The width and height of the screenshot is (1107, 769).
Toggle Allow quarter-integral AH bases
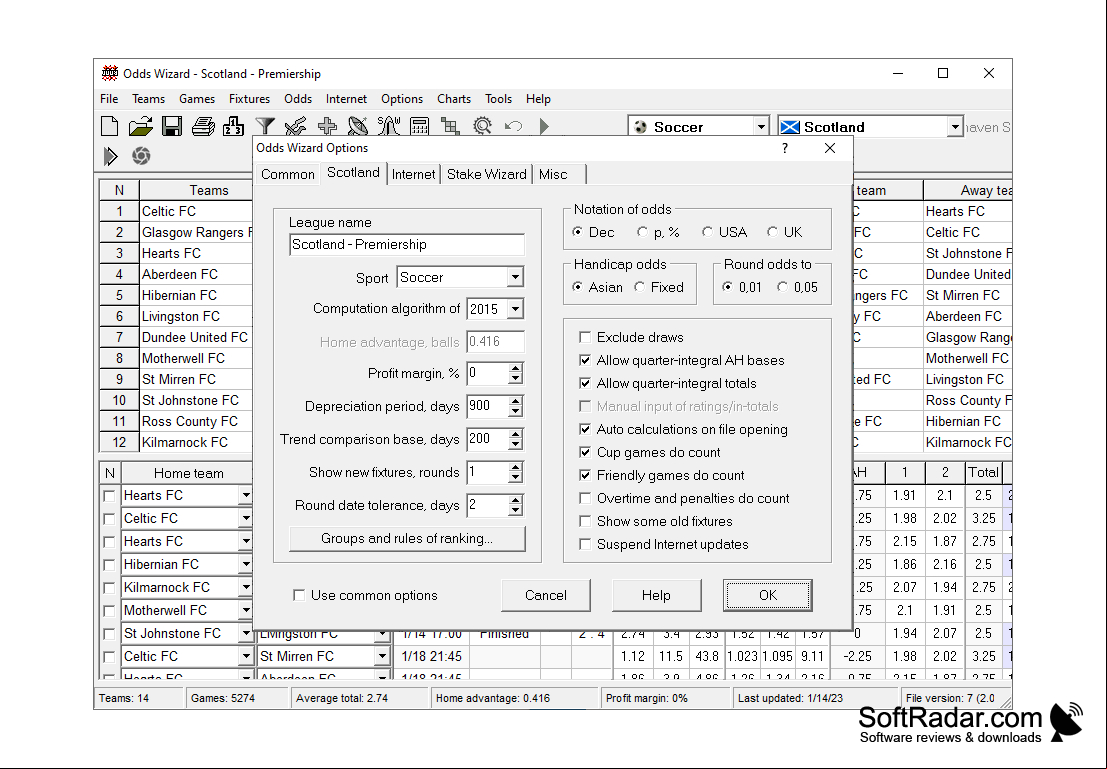click(585, 360)
